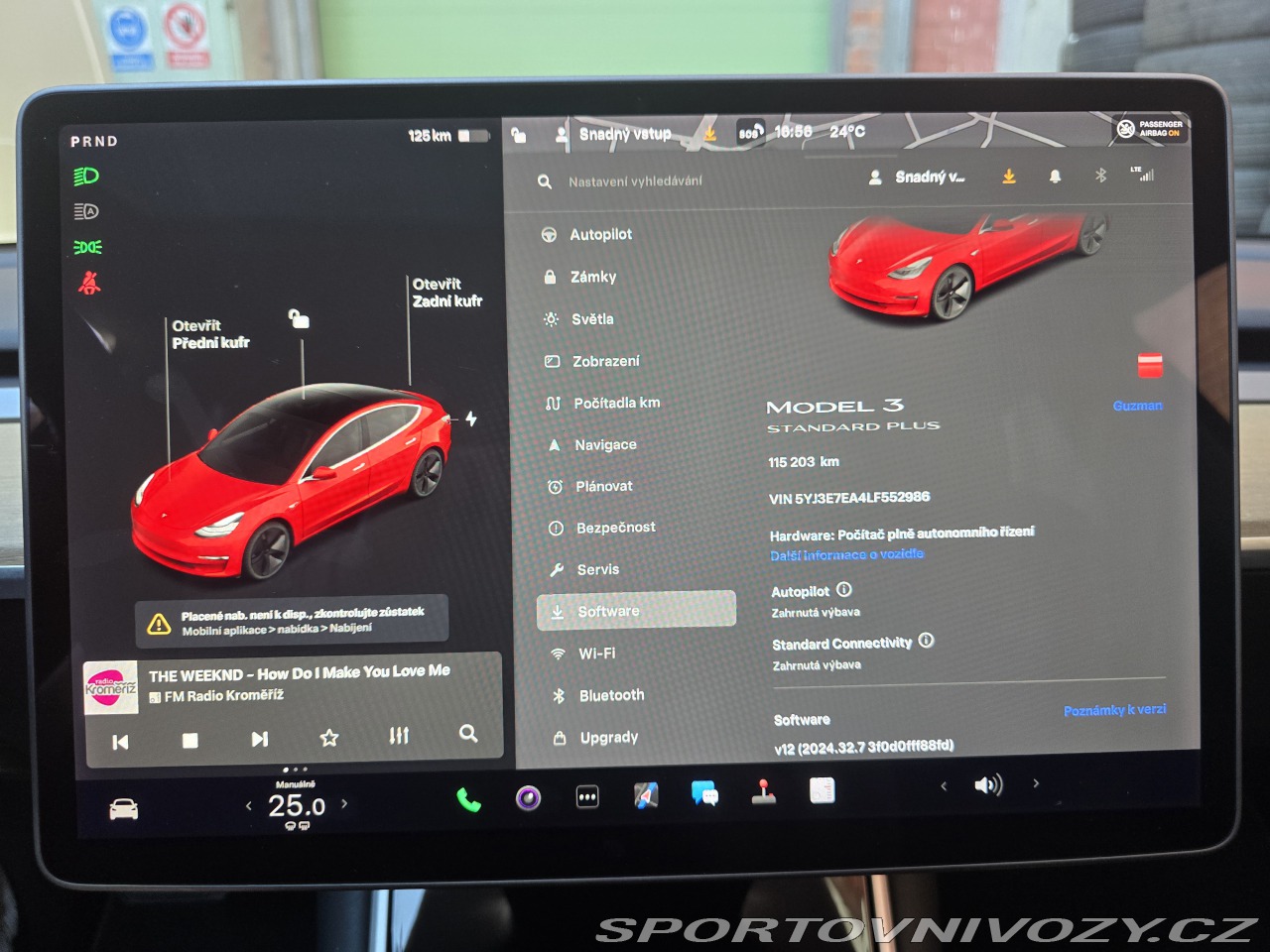Tap the info icon beside Standard Connectivity
The height and width of the screenshot is (952, 1270).
(926, 640)
